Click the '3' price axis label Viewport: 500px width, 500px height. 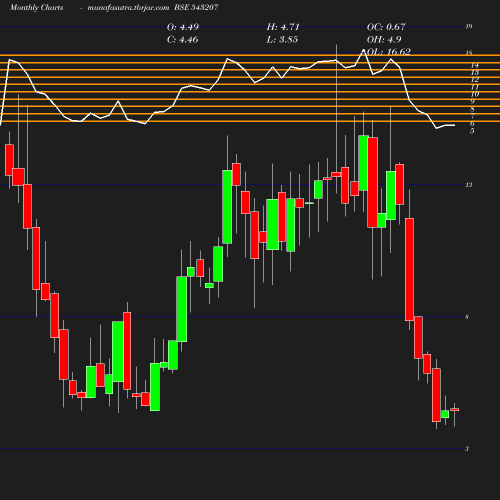467,449
